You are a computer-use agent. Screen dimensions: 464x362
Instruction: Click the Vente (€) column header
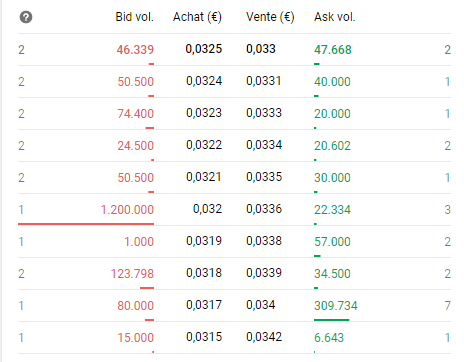(270, 17)
